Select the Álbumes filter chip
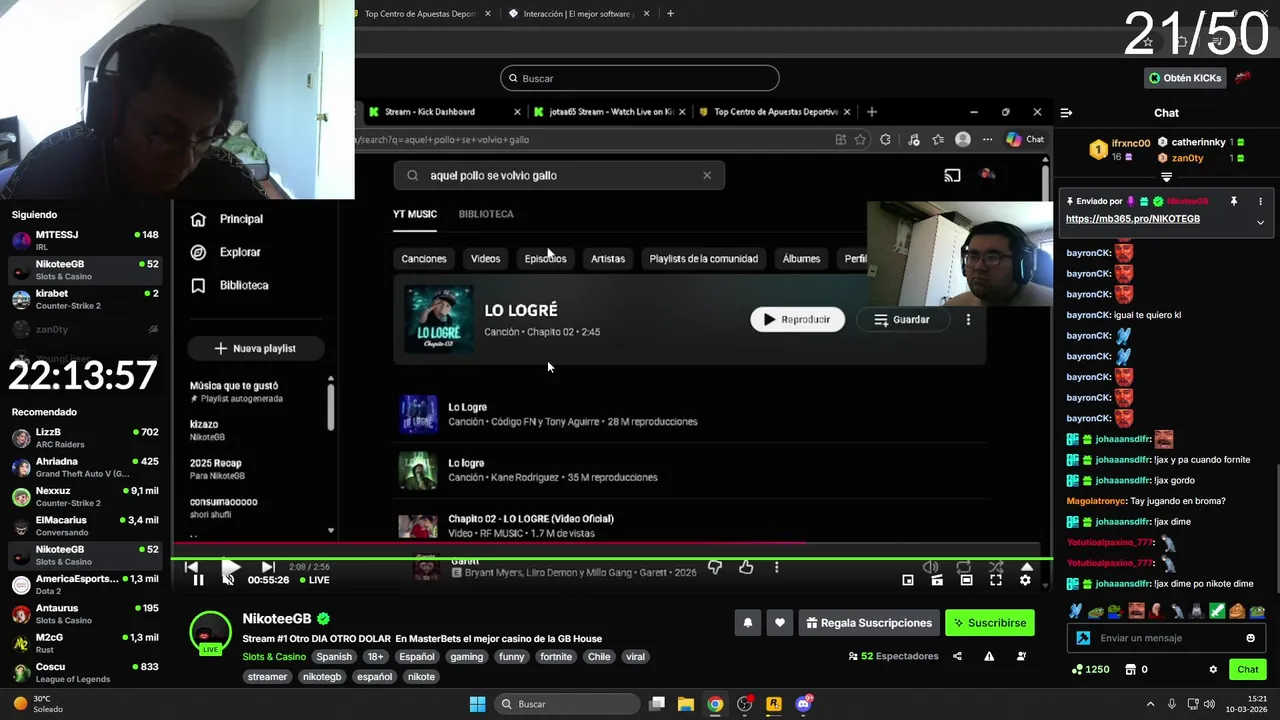 click(x=801, y=258)
